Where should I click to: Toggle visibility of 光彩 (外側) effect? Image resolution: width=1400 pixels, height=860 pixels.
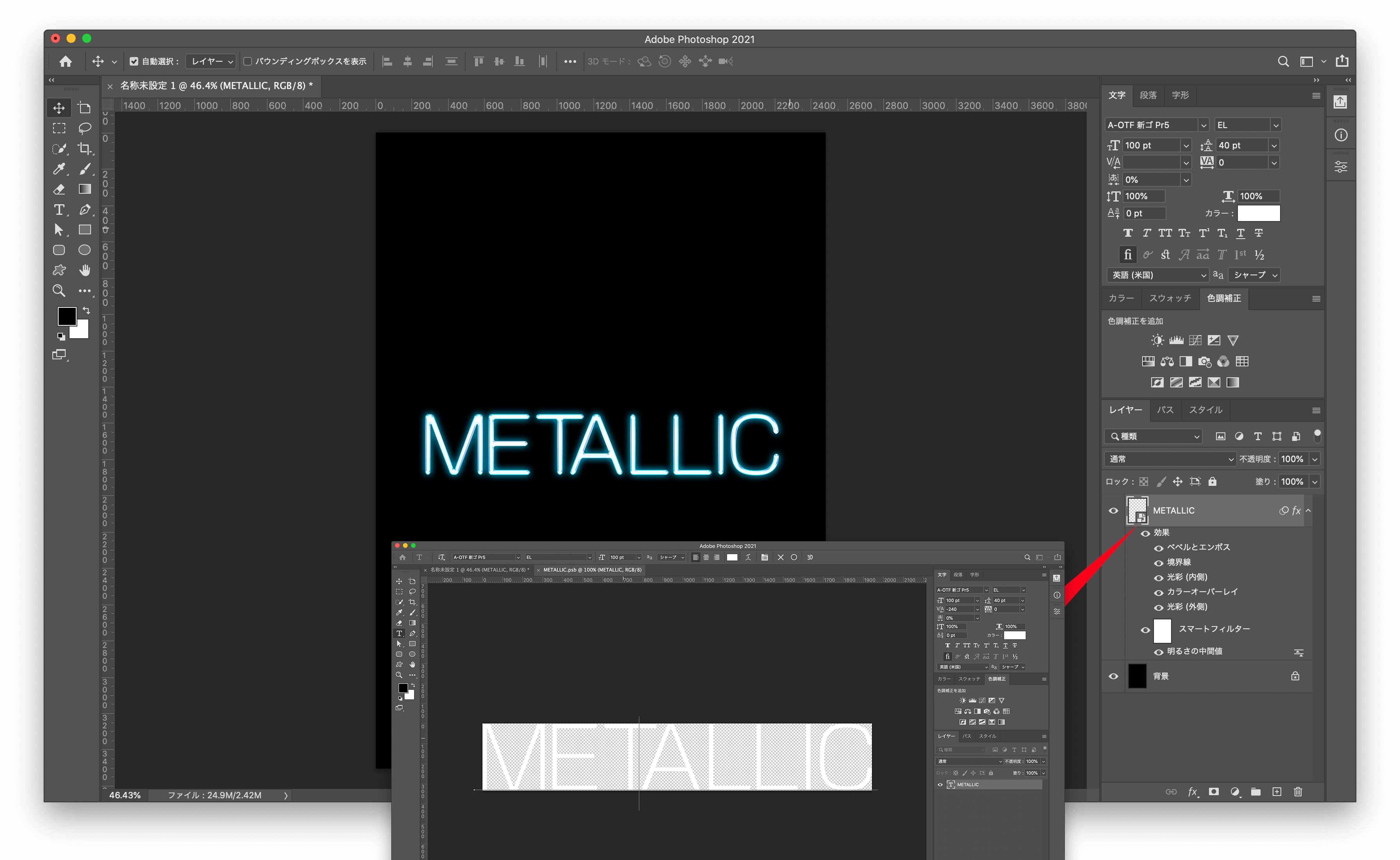(x=1159, y=607)
